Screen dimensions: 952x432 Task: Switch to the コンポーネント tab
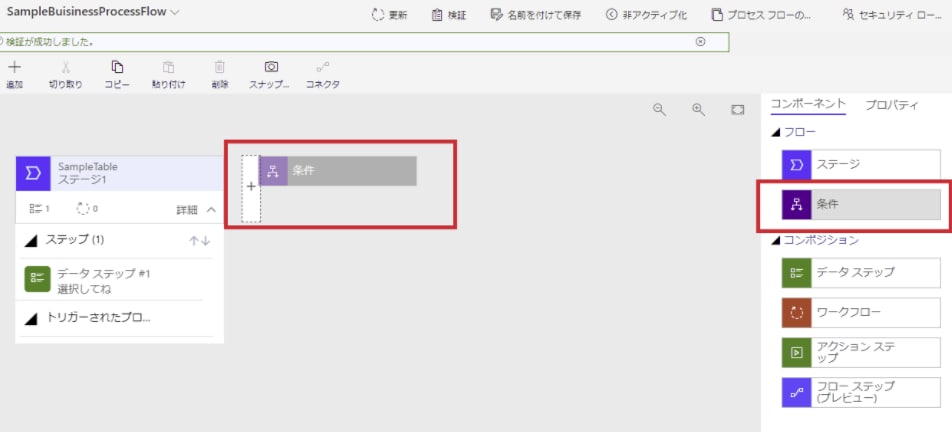[x=808, y=104]
